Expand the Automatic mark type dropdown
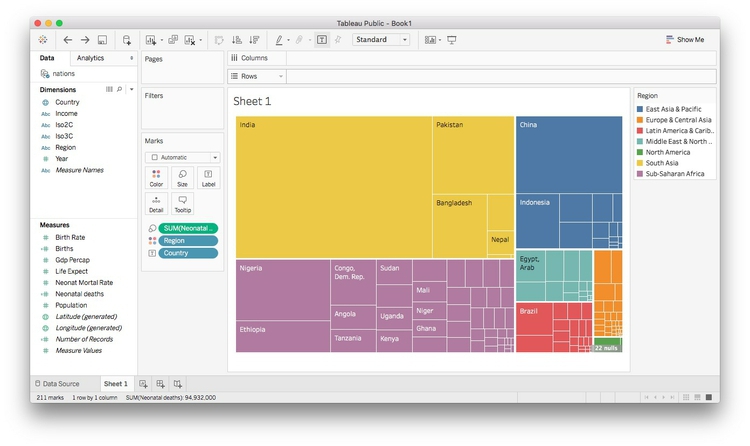The width and height of the screenshot is (750, 446). [182, 157]
